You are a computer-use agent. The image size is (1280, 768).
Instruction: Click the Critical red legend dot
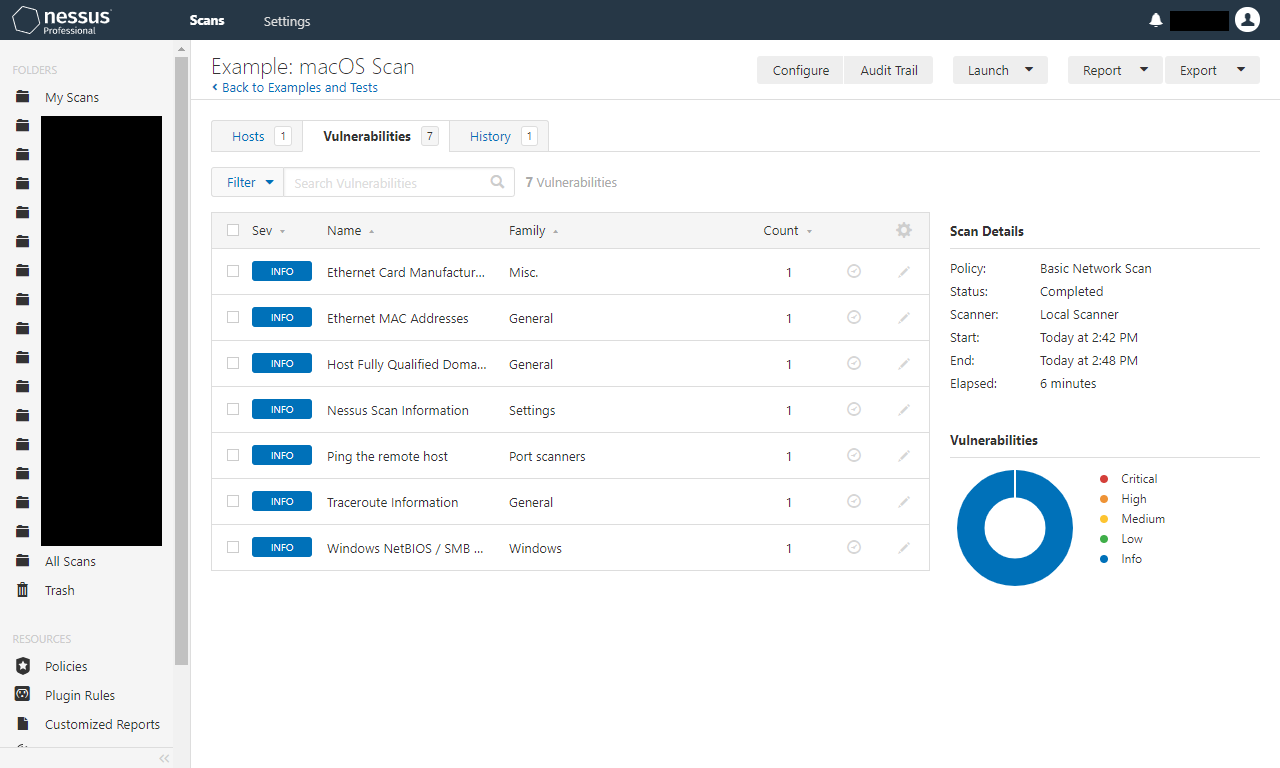click(x=1104, y=479)
